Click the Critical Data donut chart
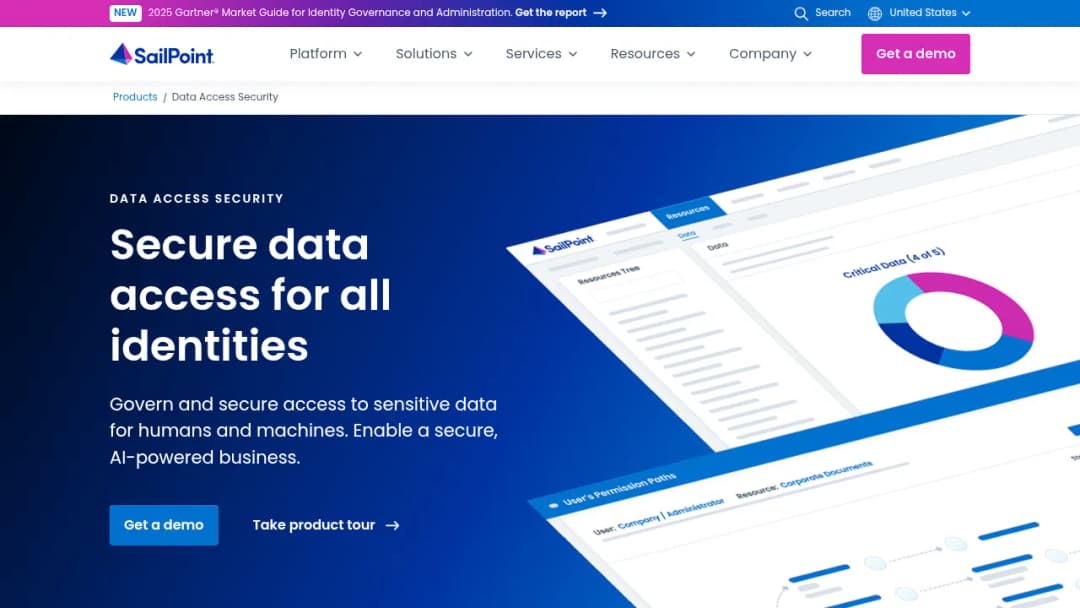 [x=953, y=321]
